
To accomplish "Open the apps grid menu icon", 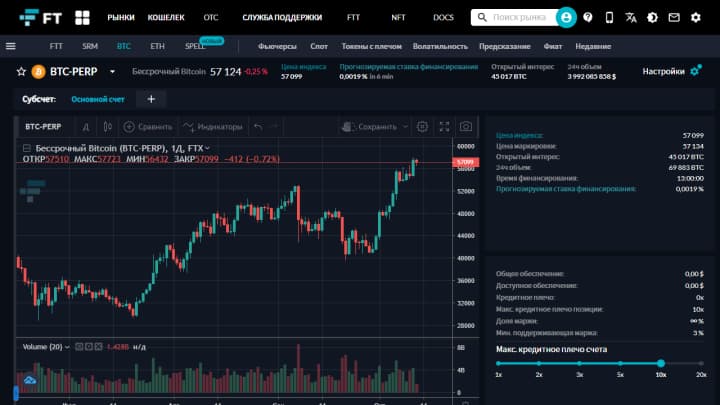I will pos(82,17).
